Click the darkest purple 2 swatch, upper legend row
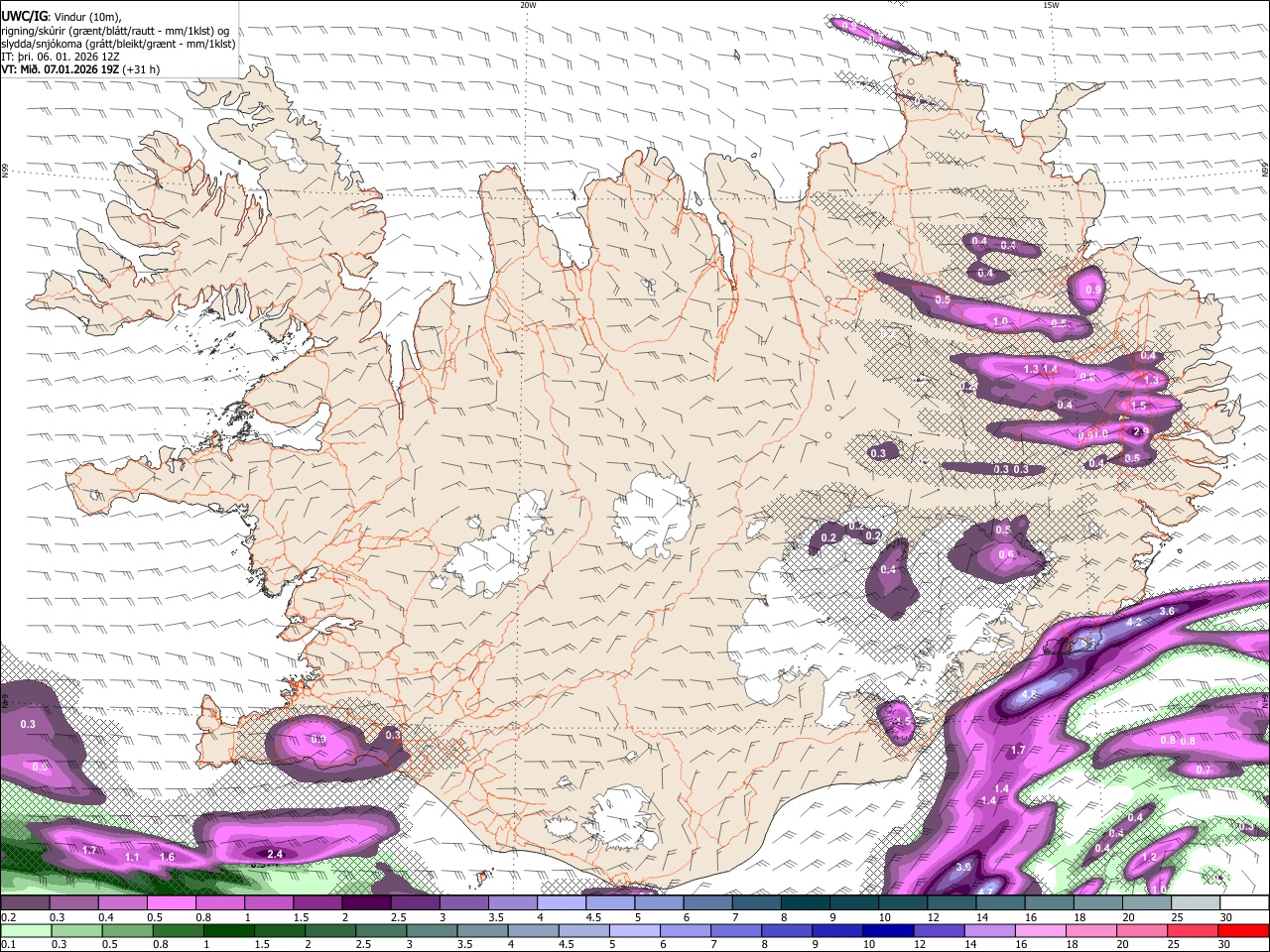 point(365,903)
